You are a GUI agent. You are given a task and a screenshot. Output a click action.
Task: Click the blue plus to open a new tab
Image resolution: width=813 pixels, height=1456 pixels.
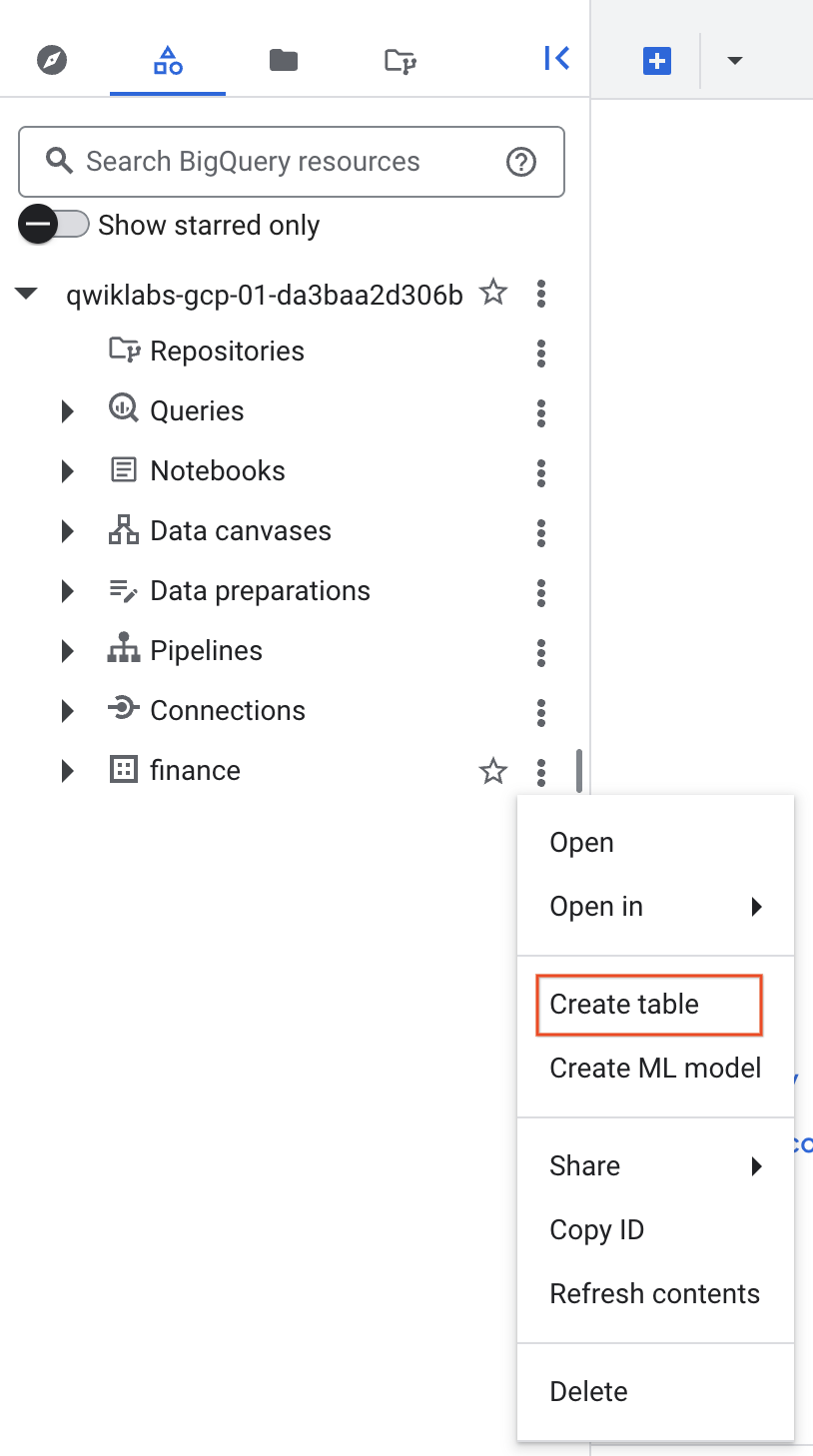coord(656,60)
